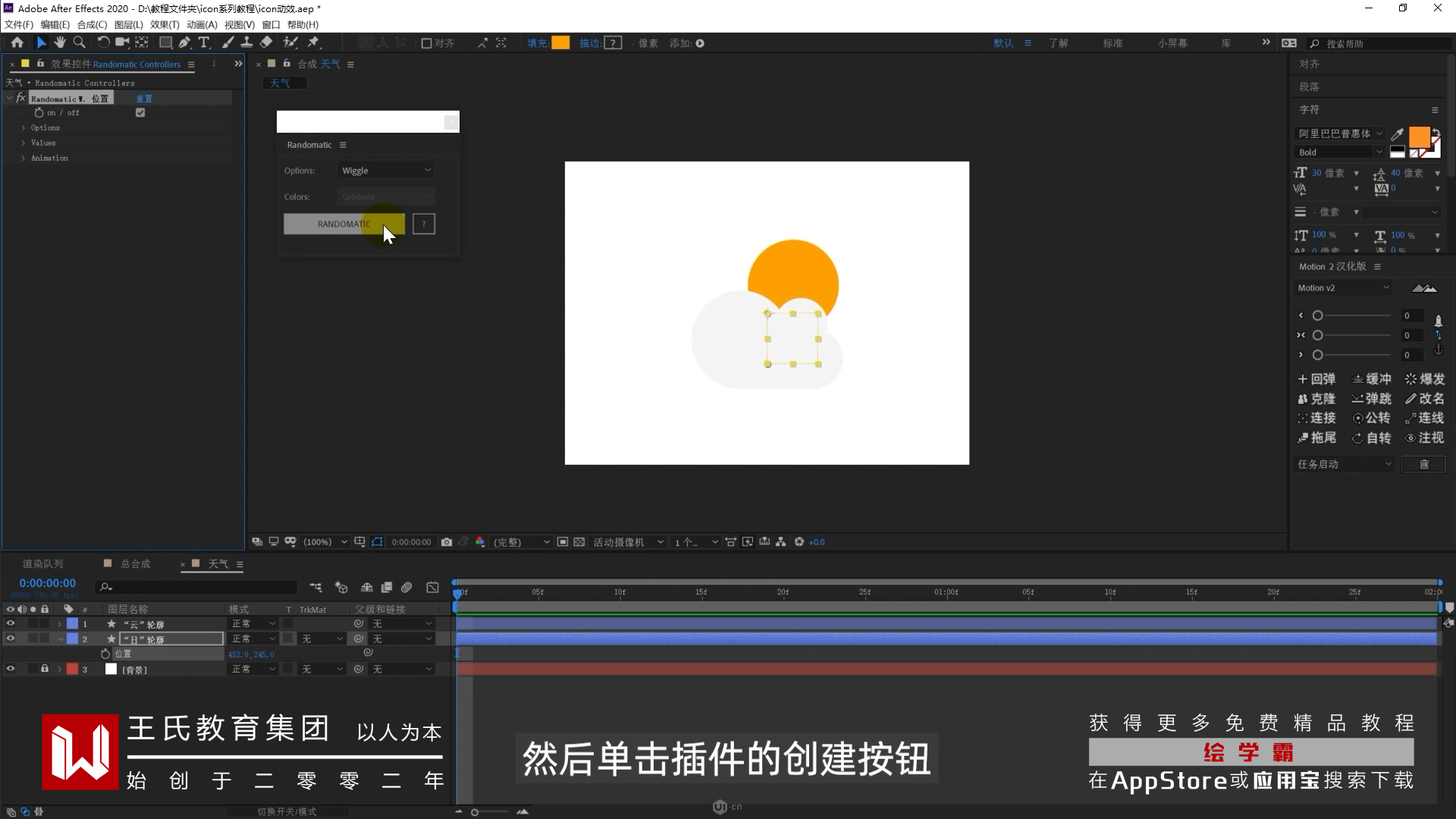Select the Puppet Pin tool
Screen dimensions: 1456x819
313,42
